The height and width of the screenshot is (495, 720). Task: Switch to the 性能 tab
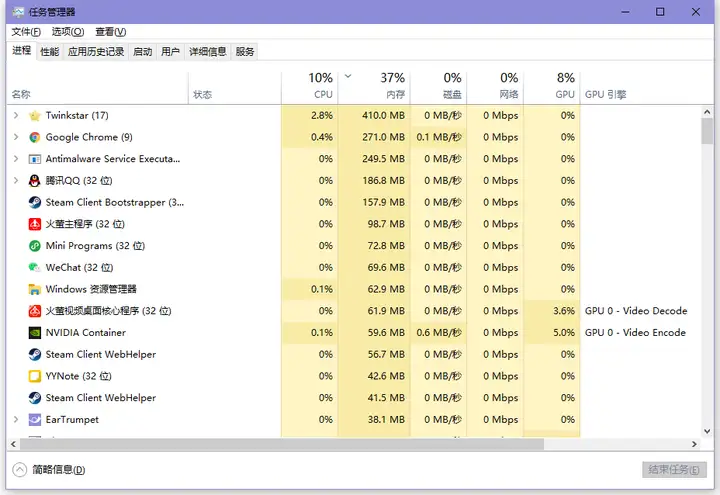click(50, 52)
